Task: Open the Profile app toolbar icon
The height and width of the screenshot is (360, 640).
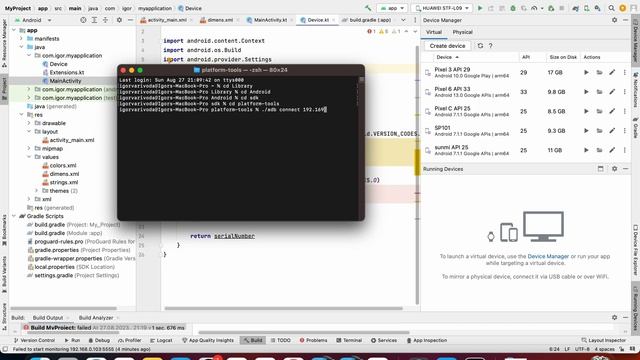Action: (534, 8)
